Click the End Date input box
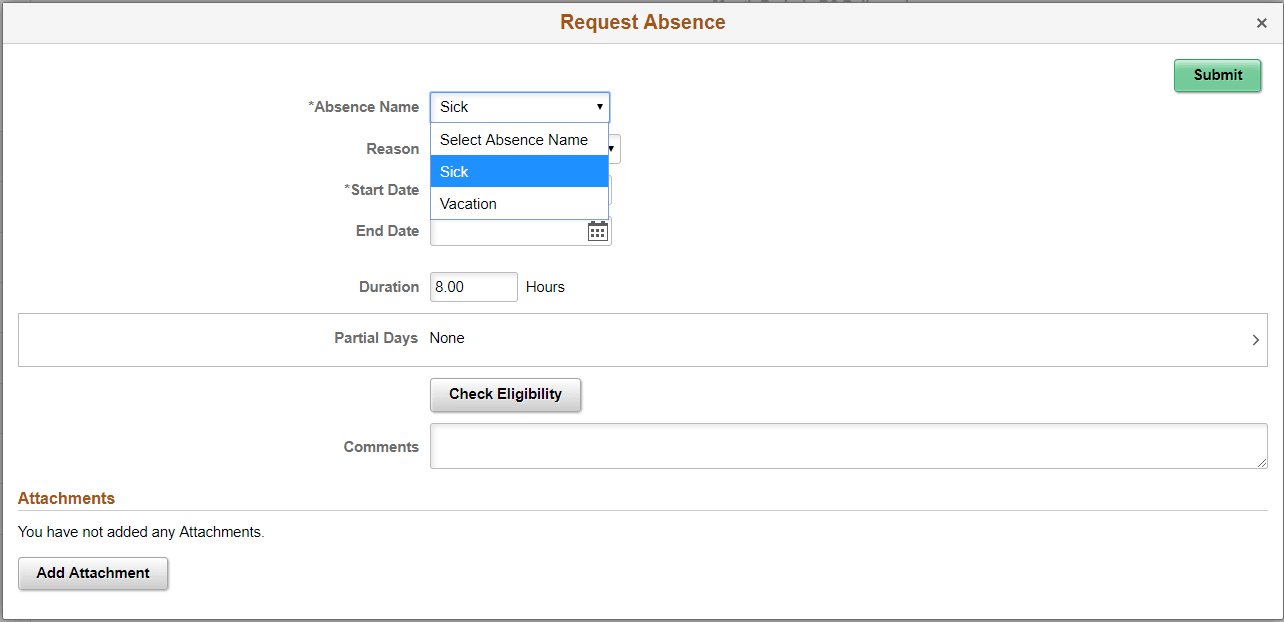 (505, 231)
